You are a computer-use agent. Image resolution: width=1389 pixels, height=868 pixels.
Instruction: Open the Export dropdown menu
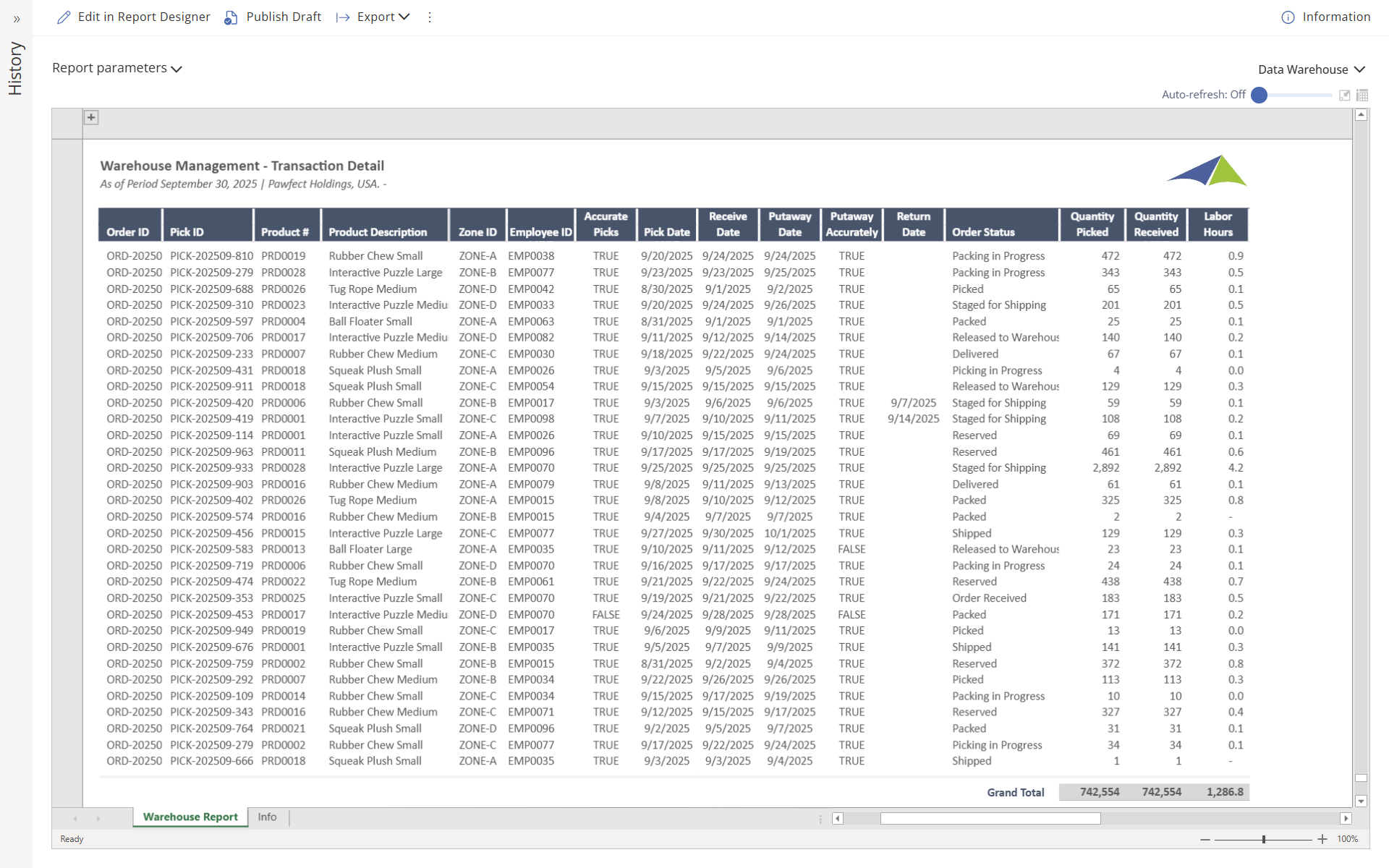373,17
